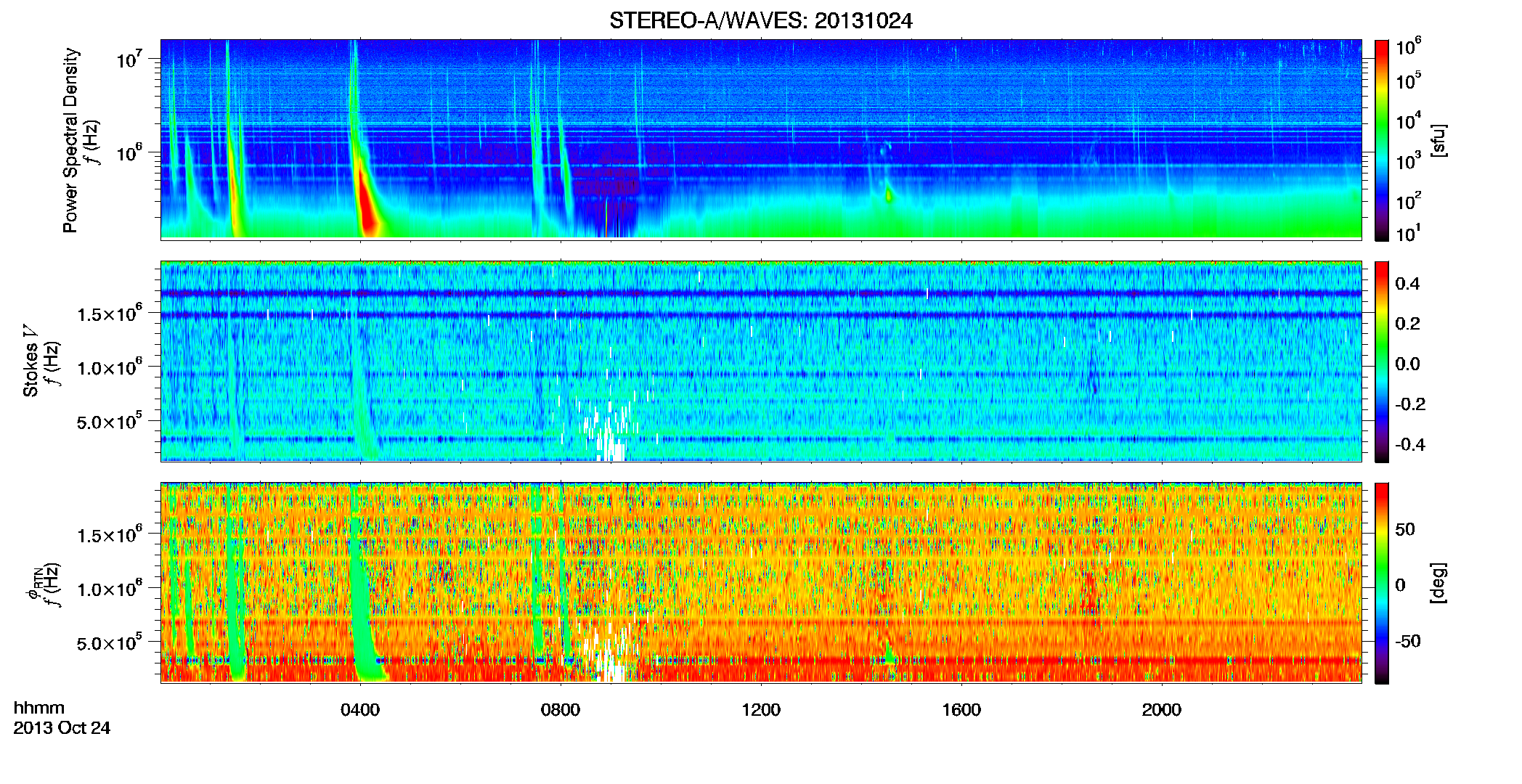
Task: Click the Power Spectral Density spectrogram panel
Action: pos(761,139)
